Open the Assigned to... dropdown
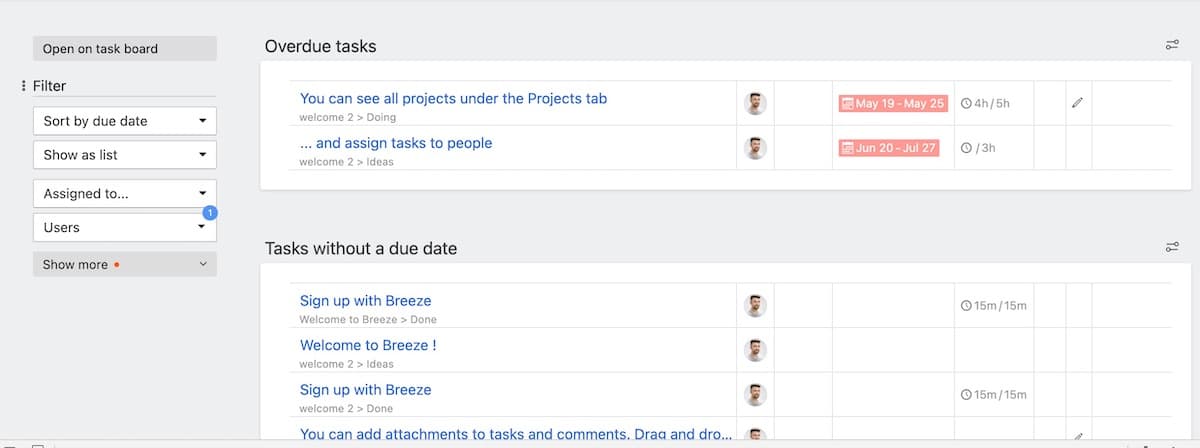Image resolution: width=1200 pixels, height=448 pixels. pos(125,194)
